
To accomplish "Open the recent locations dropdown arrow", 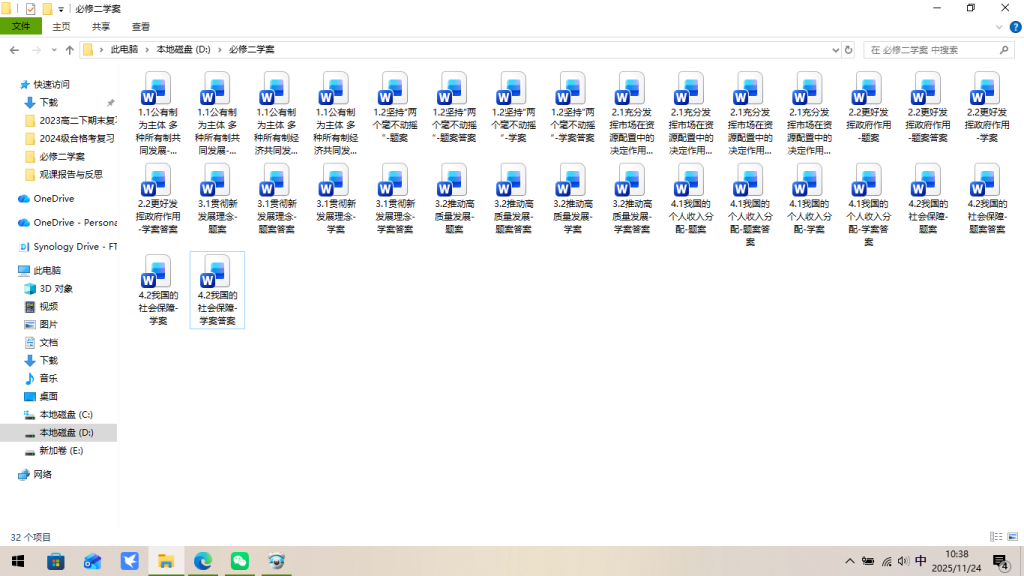I will pyautogui.click(x=52, y=49).
